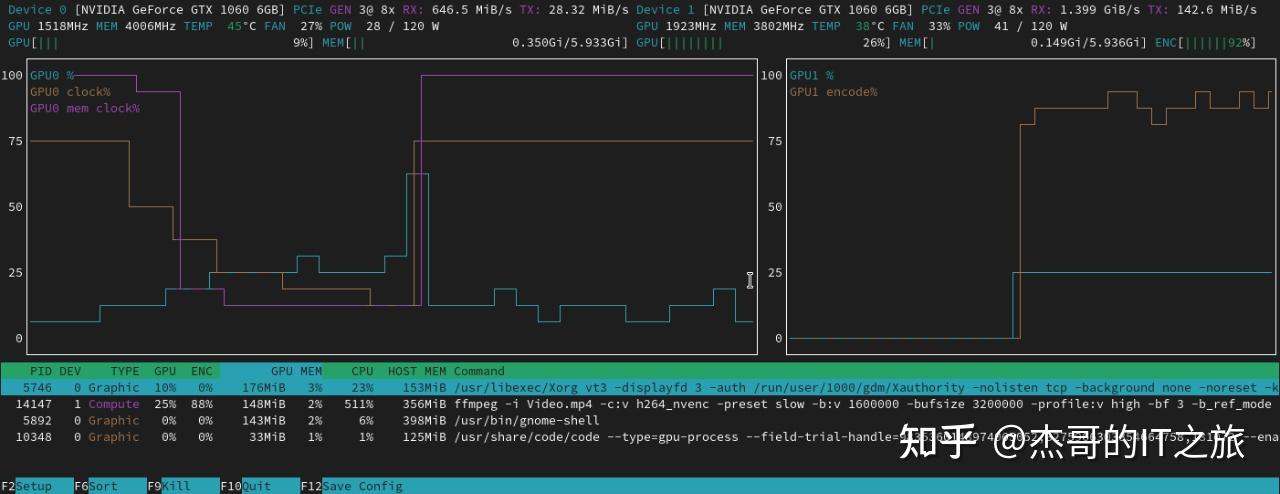Click the PID column header
The width and height of the screenshot is (1280, 494).
[40, 371]
